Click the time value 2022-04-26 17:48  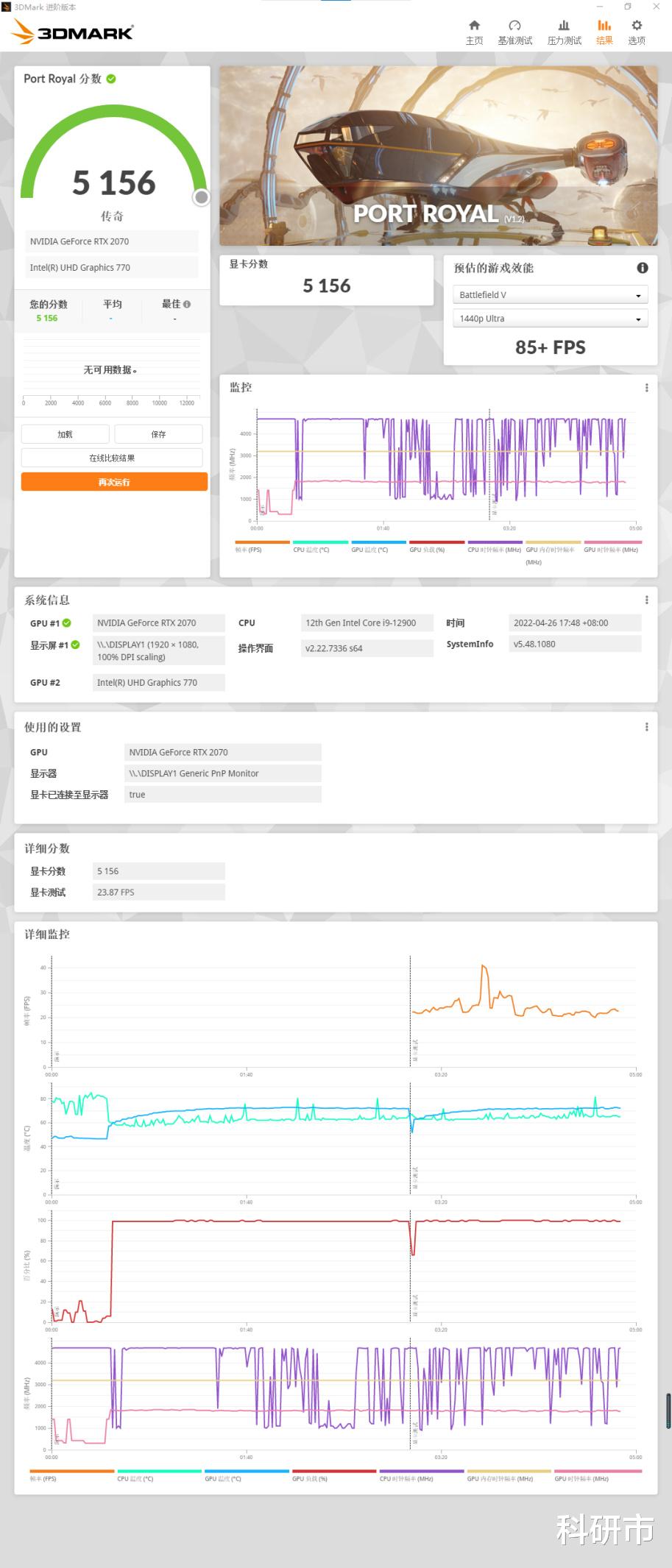coord(575,623)
